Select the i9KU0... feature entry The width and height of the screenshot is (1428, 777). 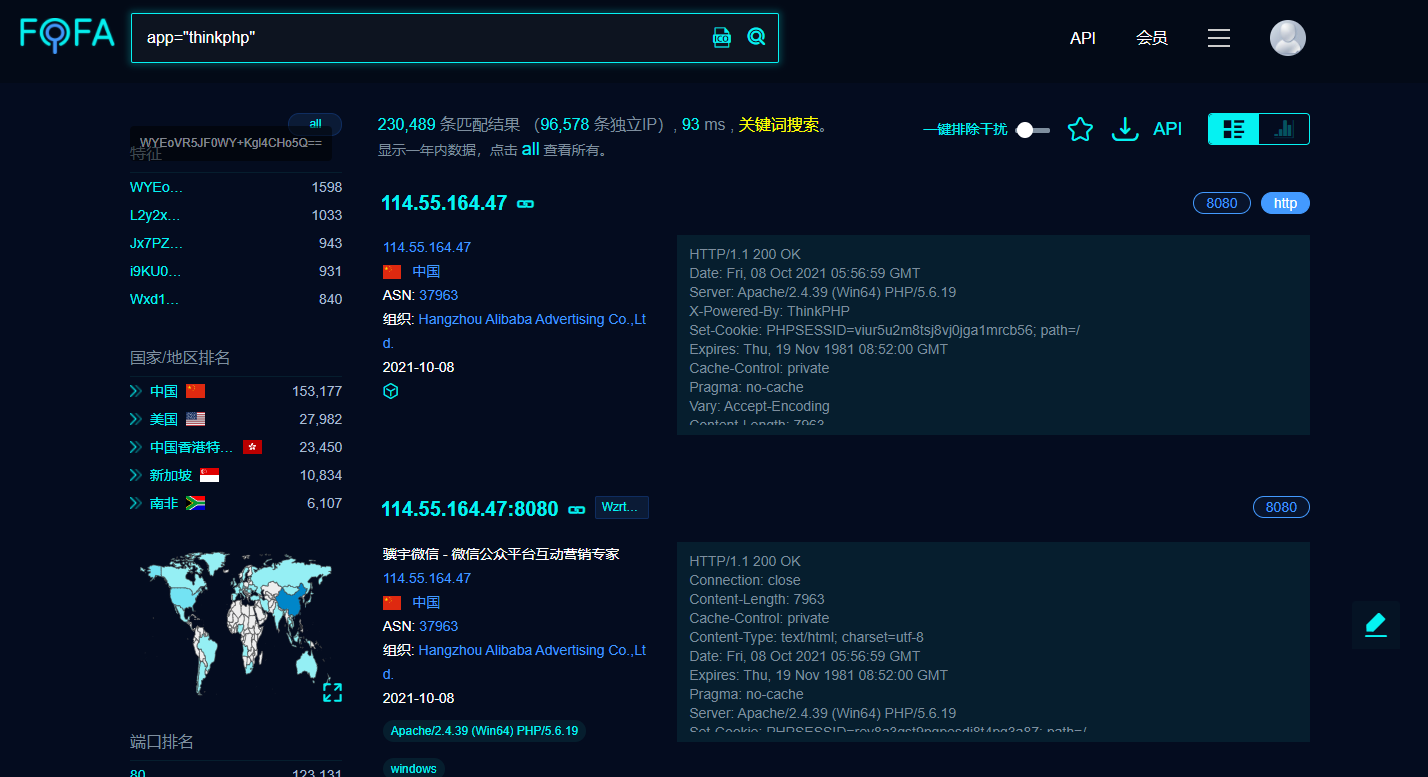(156, 271)
